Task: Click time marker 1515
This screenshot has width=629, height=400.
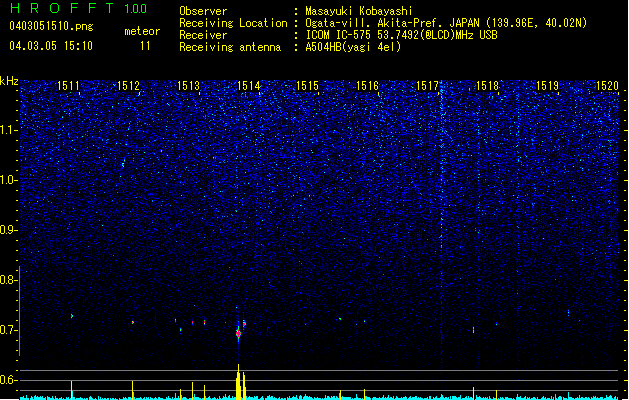Action: tap(307, 86)
